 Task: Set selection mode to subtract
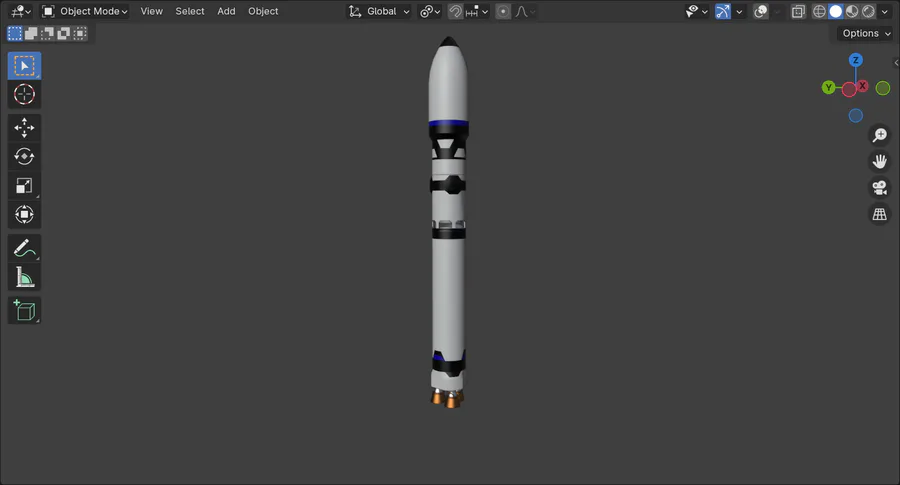coord(47,33)
